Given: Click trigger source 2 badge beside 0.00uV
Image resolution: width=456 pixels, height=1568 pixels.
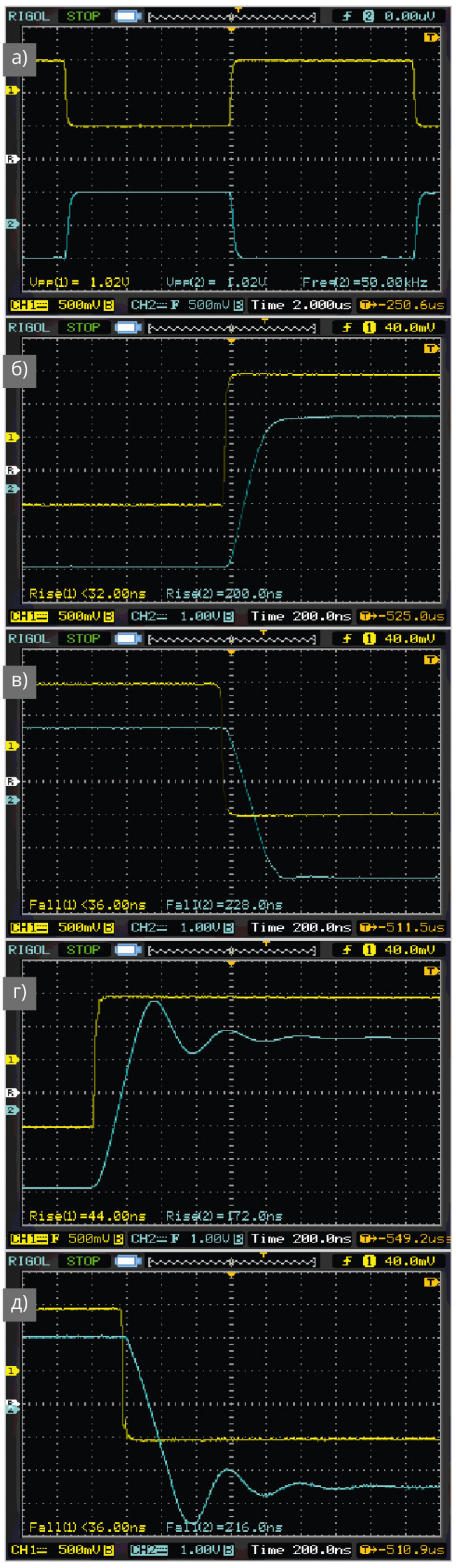Looking at the screenshot, I should (x=369, y=16).
